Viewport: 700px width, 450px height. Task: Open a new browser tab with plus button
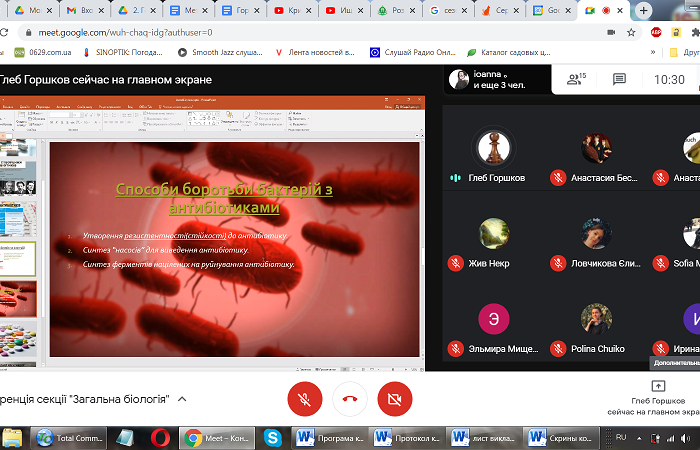[643, 10]
